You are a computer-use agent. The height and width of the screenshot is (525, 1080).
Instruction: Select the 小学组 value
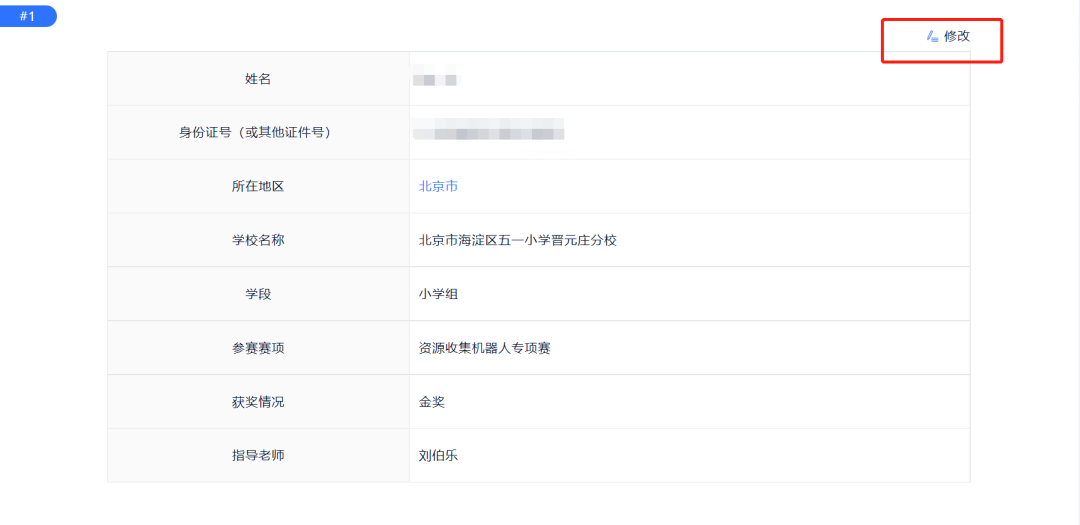pyautogui.click(x=438, y=294)
